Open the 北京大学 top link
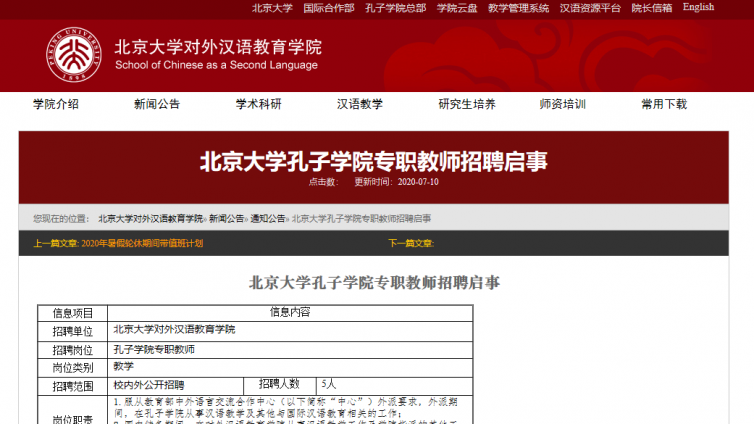The width and height of the screenshot is (754, 424). [272, 8]
